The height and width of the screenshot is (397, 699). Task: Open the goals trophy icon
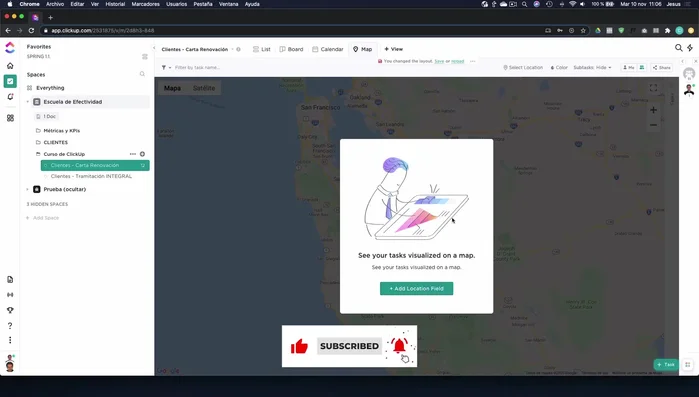coord(10,310)
